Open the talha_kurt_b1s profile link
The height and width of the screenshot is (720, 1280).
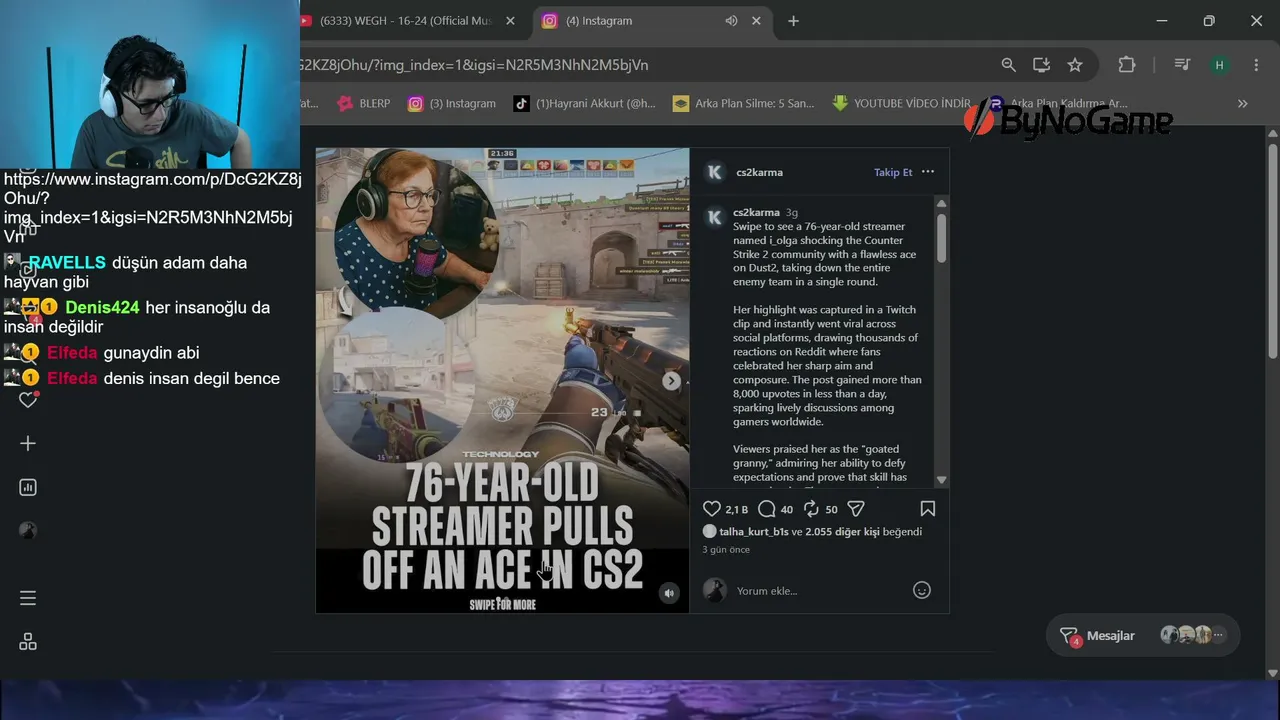754,532
